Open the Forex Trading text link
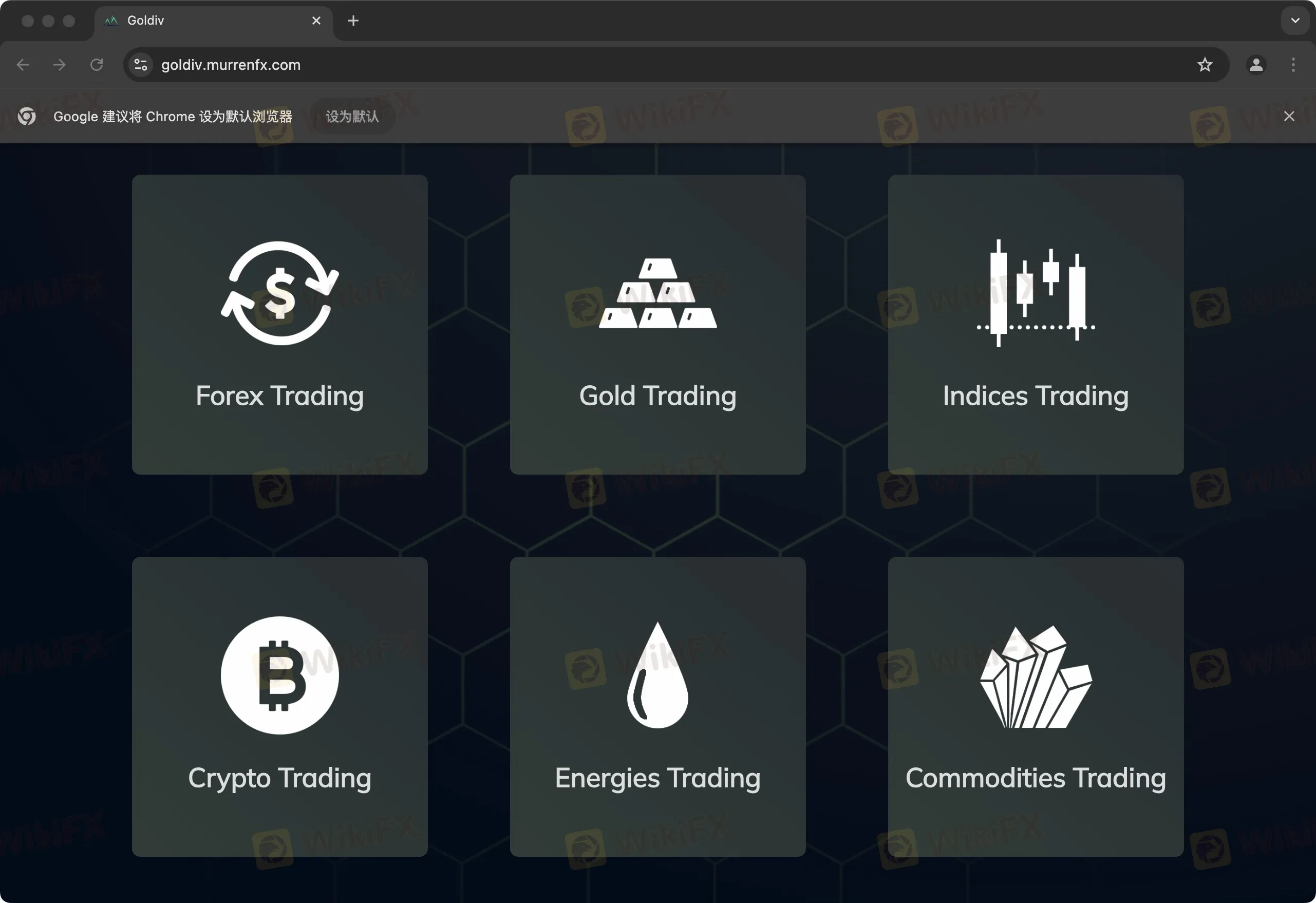Image resolution: width=1316 pixels, height=903 pixels. [x=280, y=395]
